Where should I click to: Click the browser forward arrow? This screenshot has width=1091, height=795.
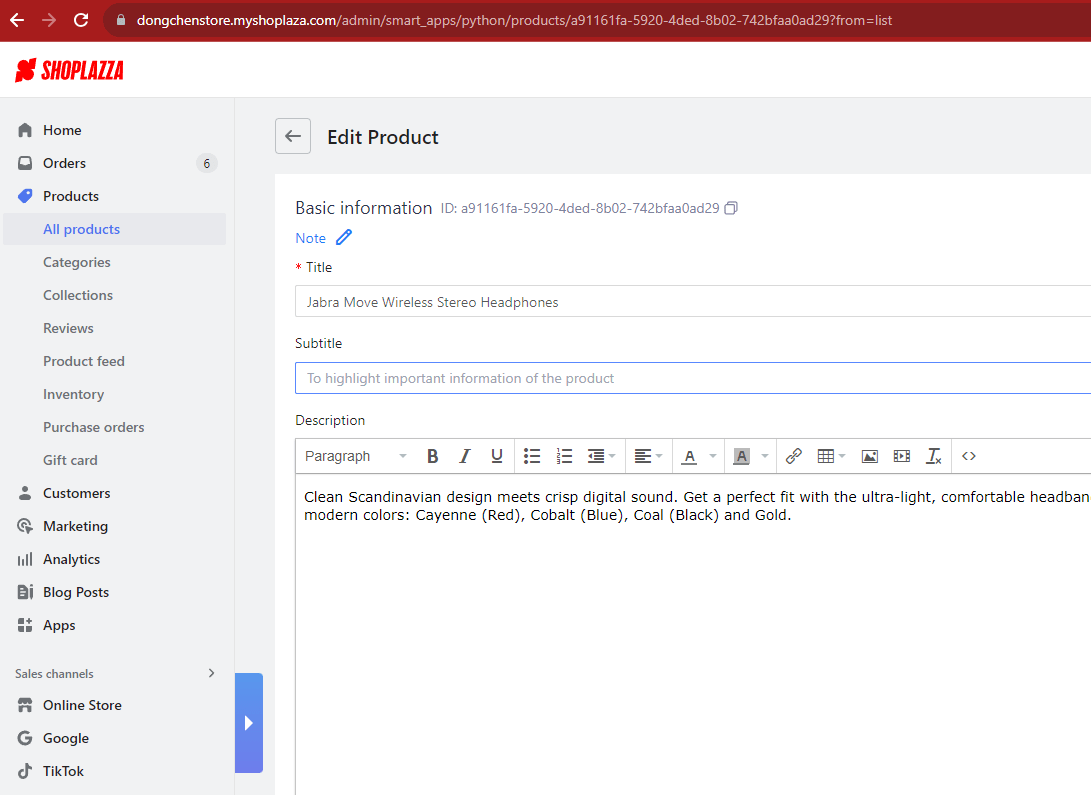pos(49,20)
